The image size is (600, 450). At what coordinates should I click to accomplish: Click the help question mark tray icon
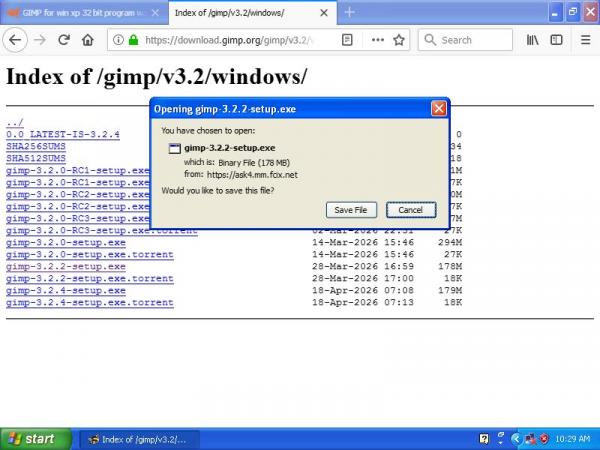coord(484,439)
